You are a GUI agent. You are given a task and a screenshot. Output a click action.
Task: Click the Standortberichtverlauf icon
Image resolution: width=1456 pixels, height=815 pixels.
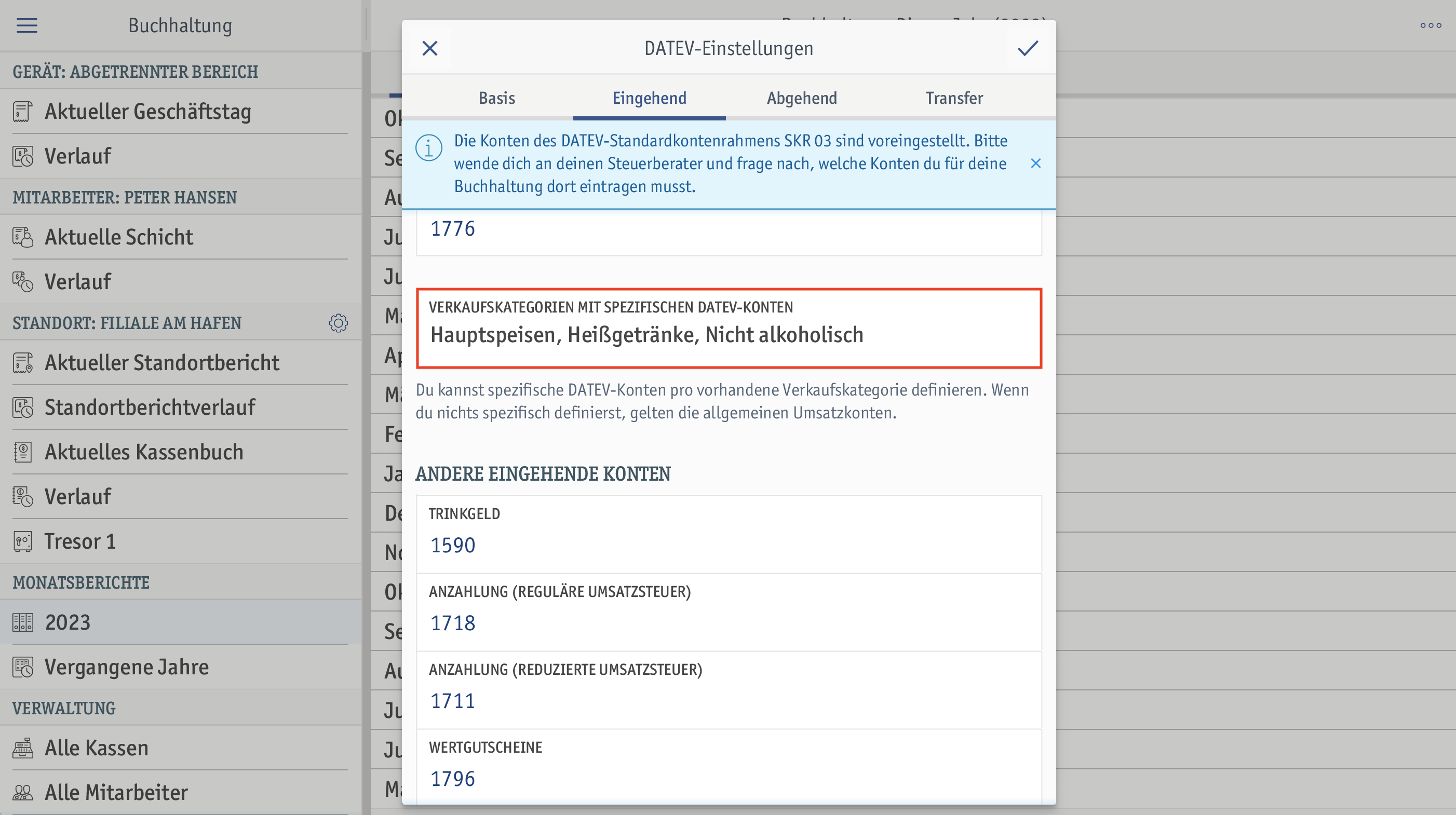click(23, 407)
